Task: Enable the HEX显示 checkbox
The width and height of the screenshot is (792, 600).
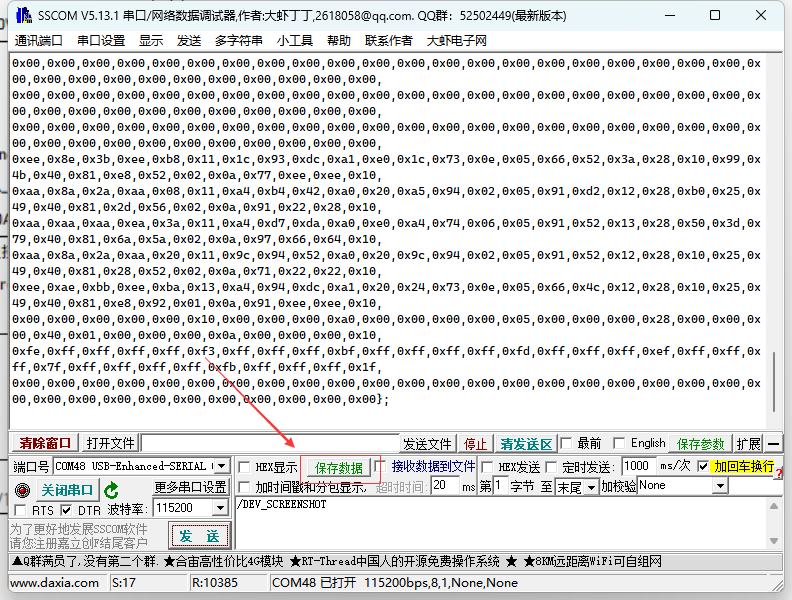Action: click(x=245, y=467)
